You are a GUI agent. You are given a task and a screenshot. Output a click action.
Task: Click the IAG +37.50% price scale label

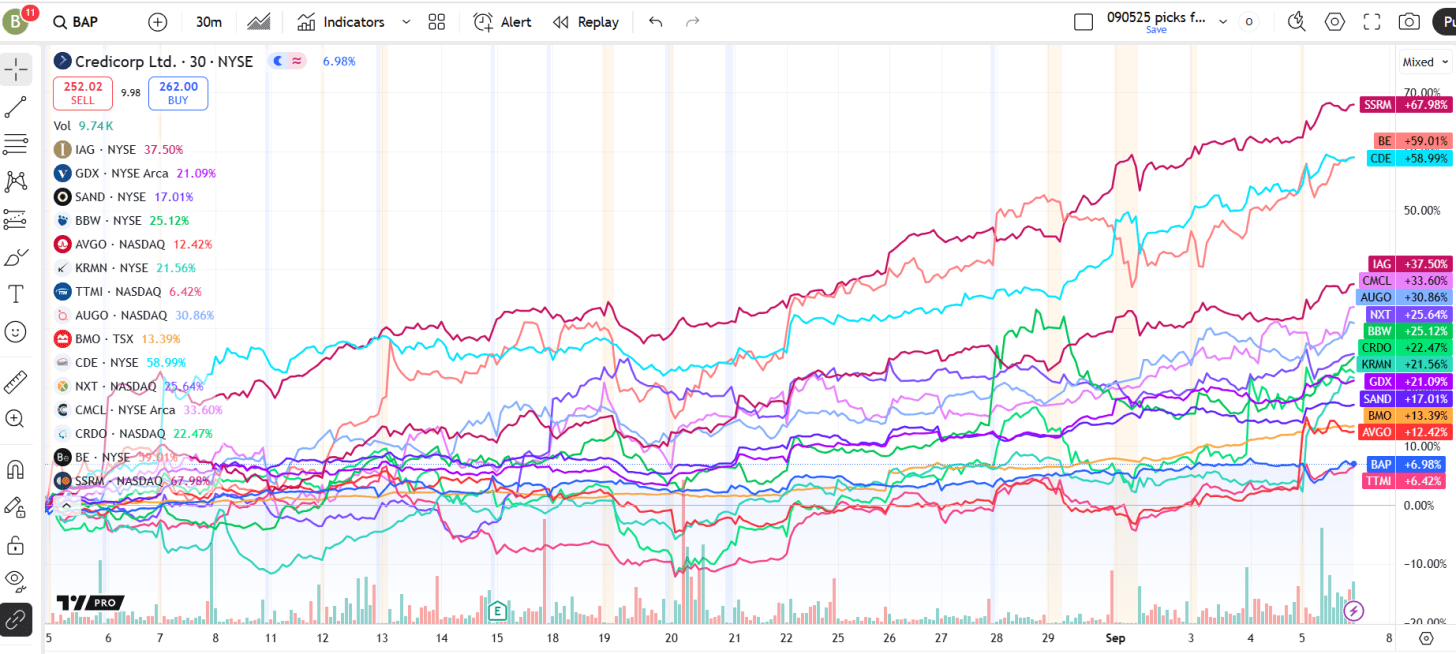click(x=1410, y=264)
